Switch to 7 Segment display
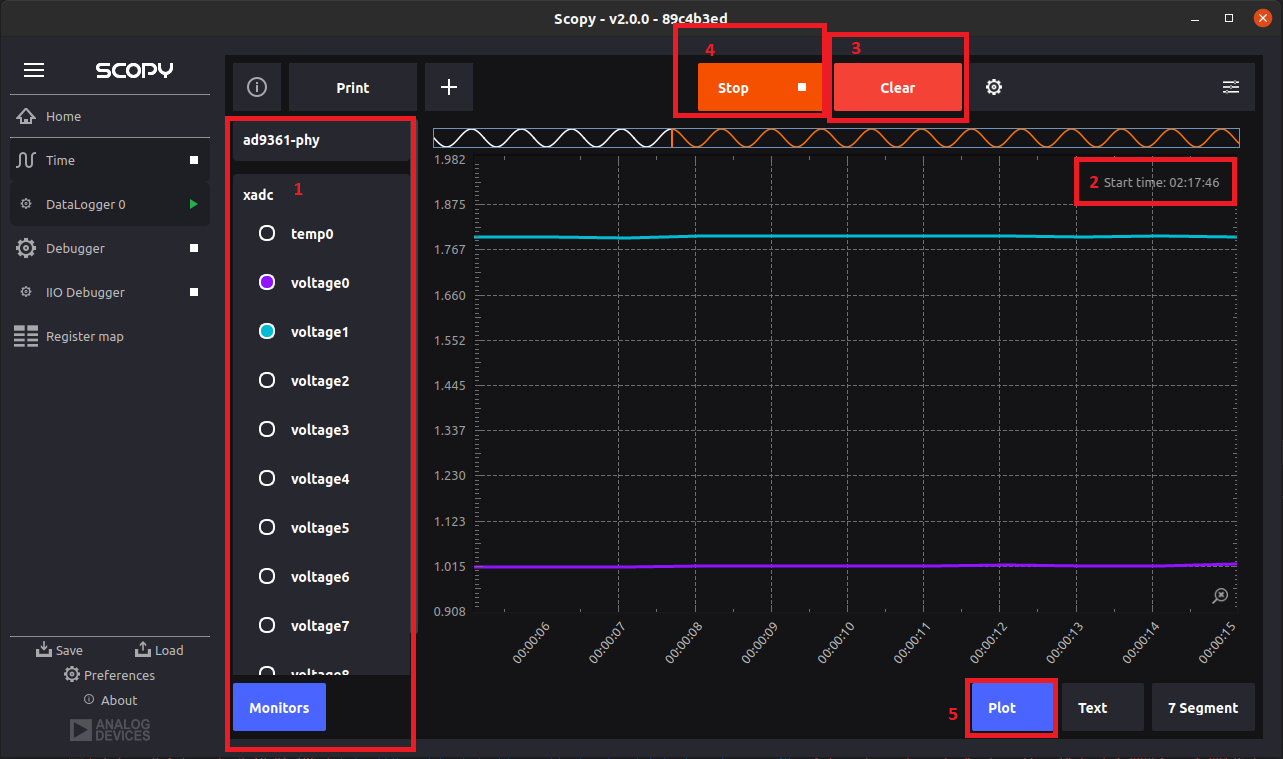Viewport: 1283px width, 759px height. pyautogui.click(x=1203, y=707)
